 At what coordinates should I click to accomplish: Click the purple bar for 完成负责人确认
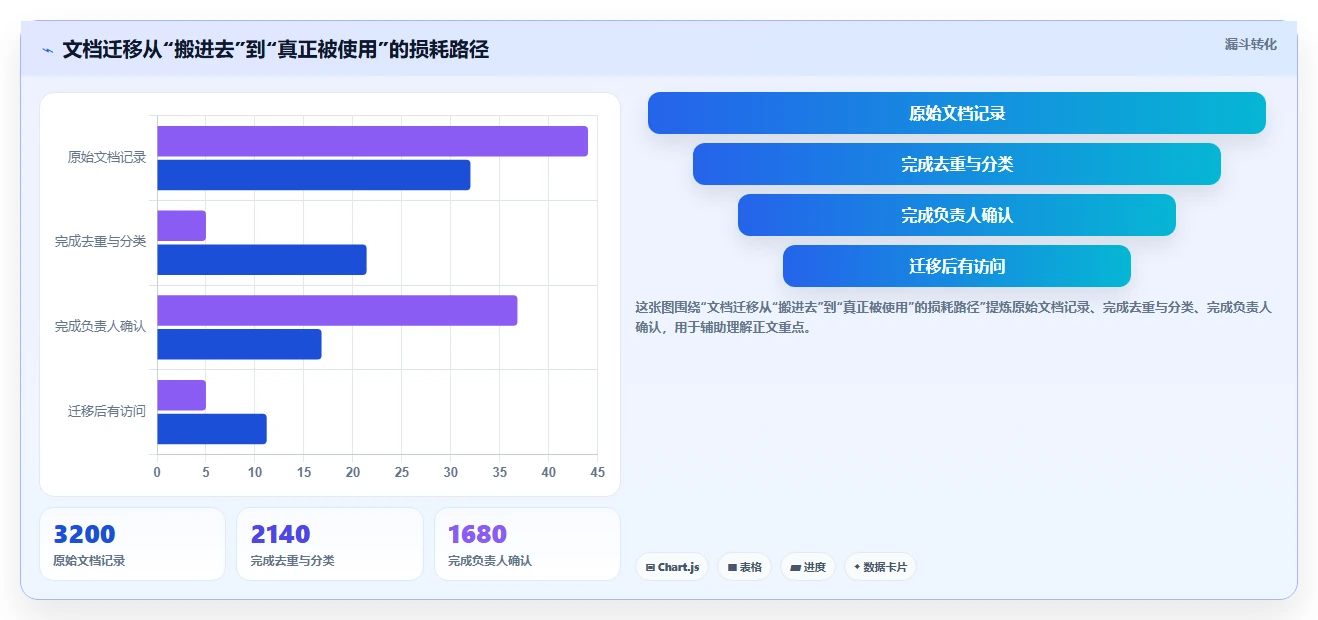tap(337, 310)
